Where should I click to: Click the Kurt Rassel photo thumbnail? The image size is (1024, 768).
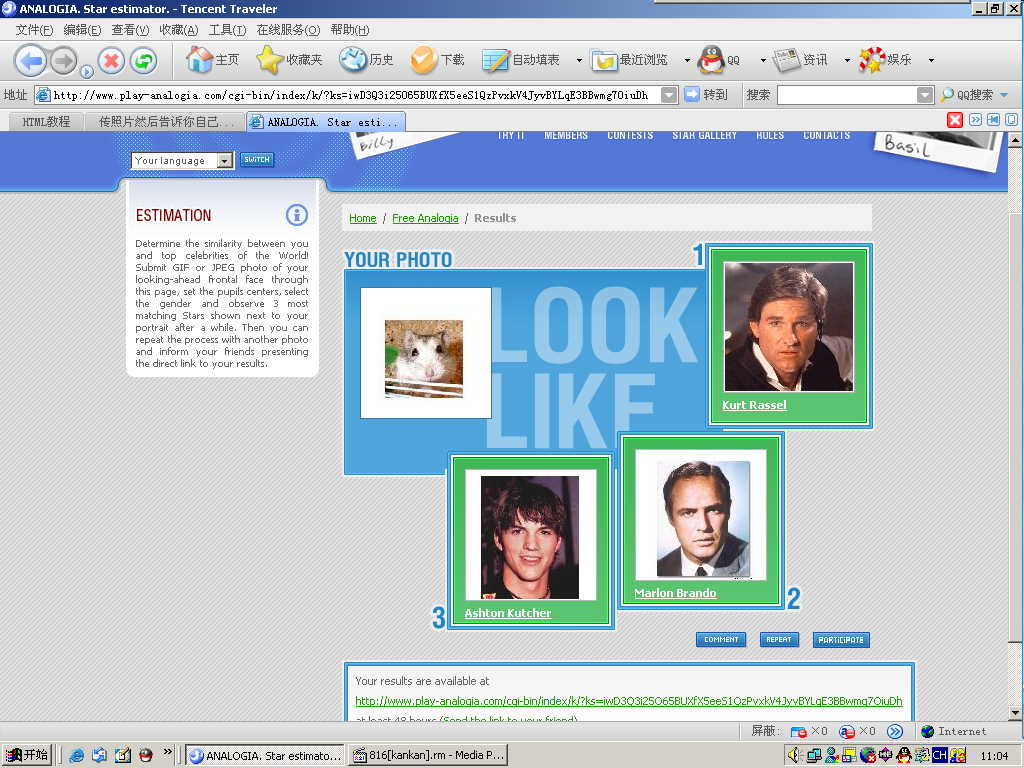(788, 327)
